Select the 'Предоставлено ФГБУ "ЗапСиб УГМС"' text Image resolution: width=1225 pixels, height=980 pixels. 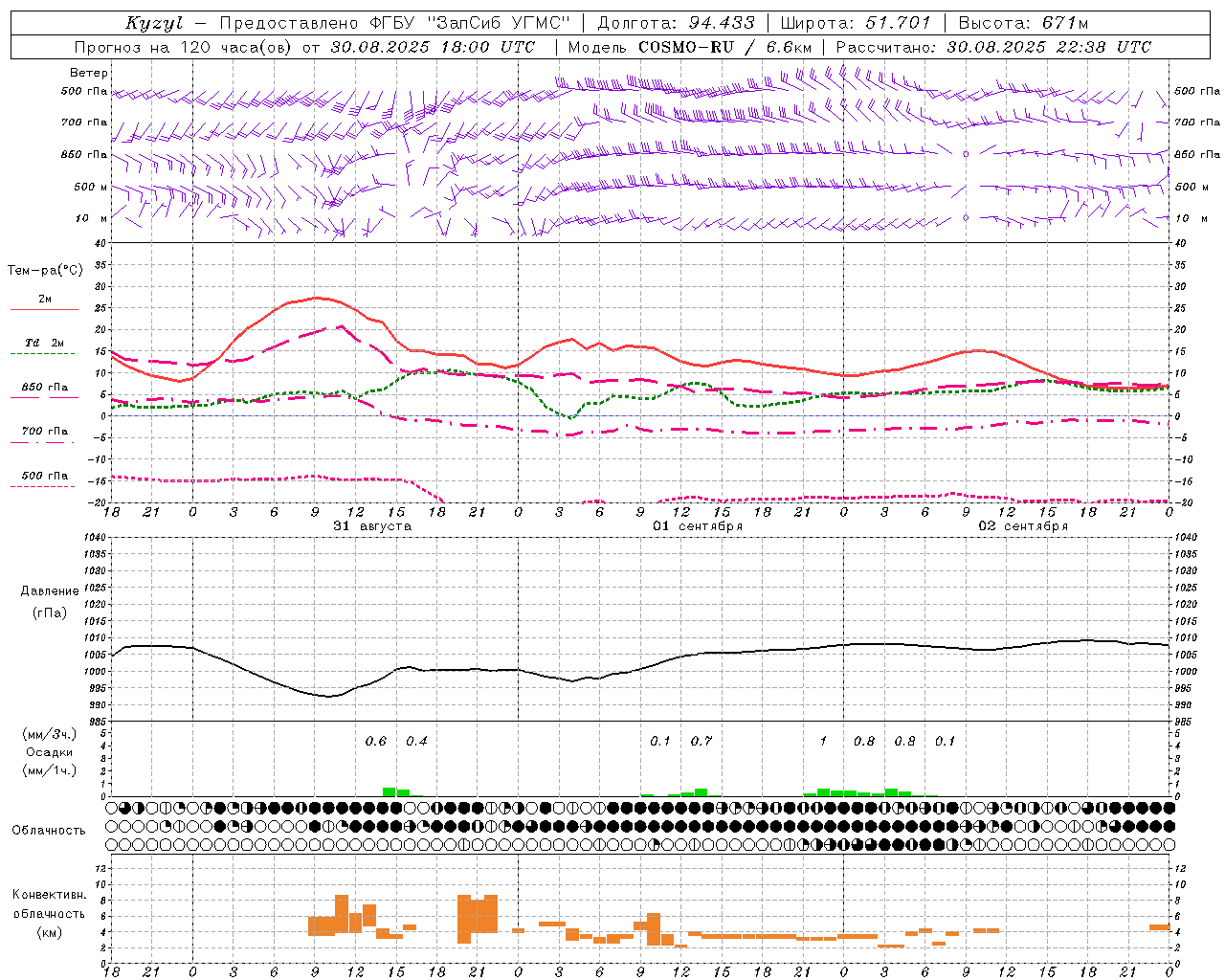point(395,23)
